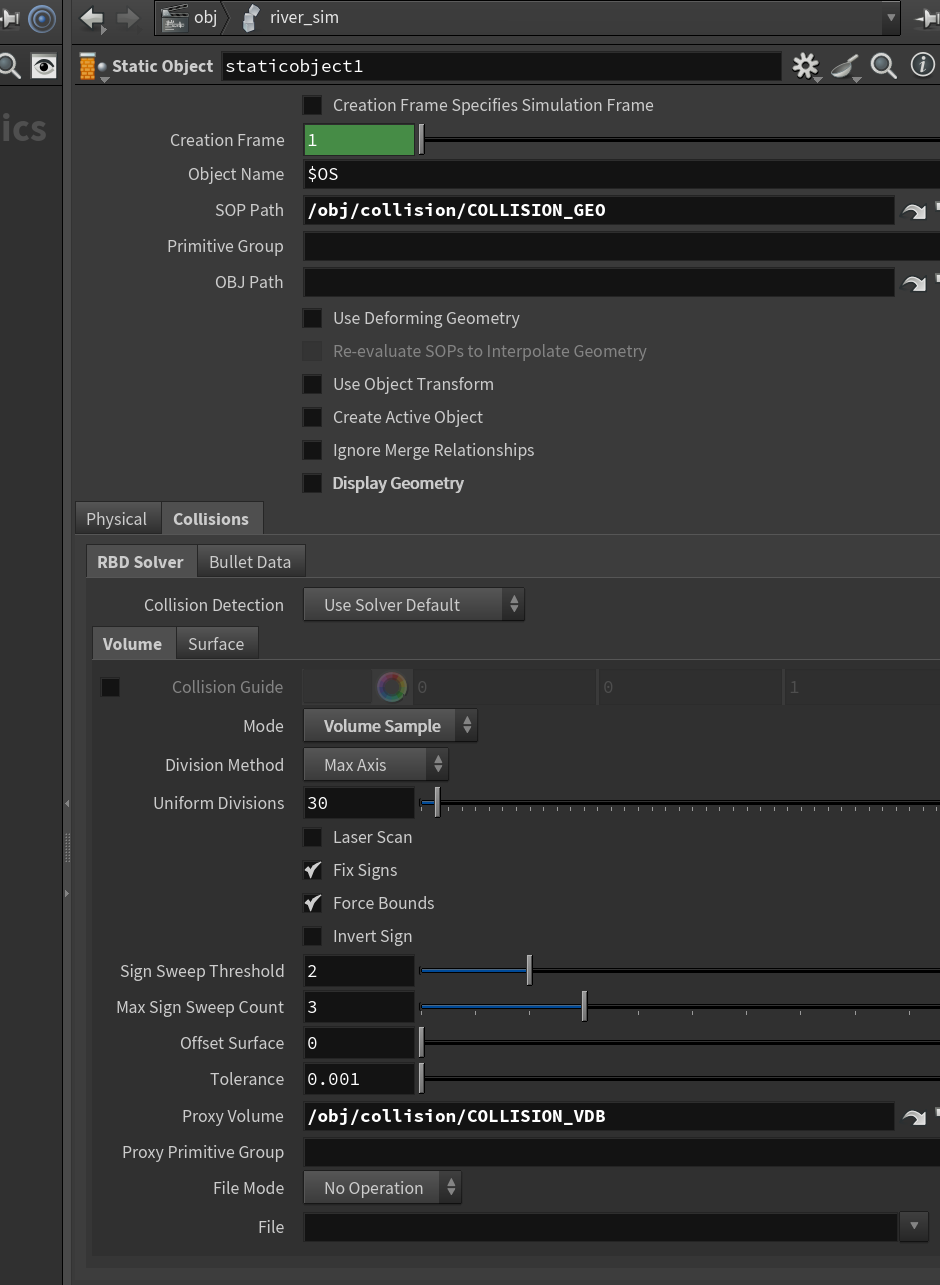Open the Collision Detection dropdown
940x1285 pixels.
[x=414, y=605]
